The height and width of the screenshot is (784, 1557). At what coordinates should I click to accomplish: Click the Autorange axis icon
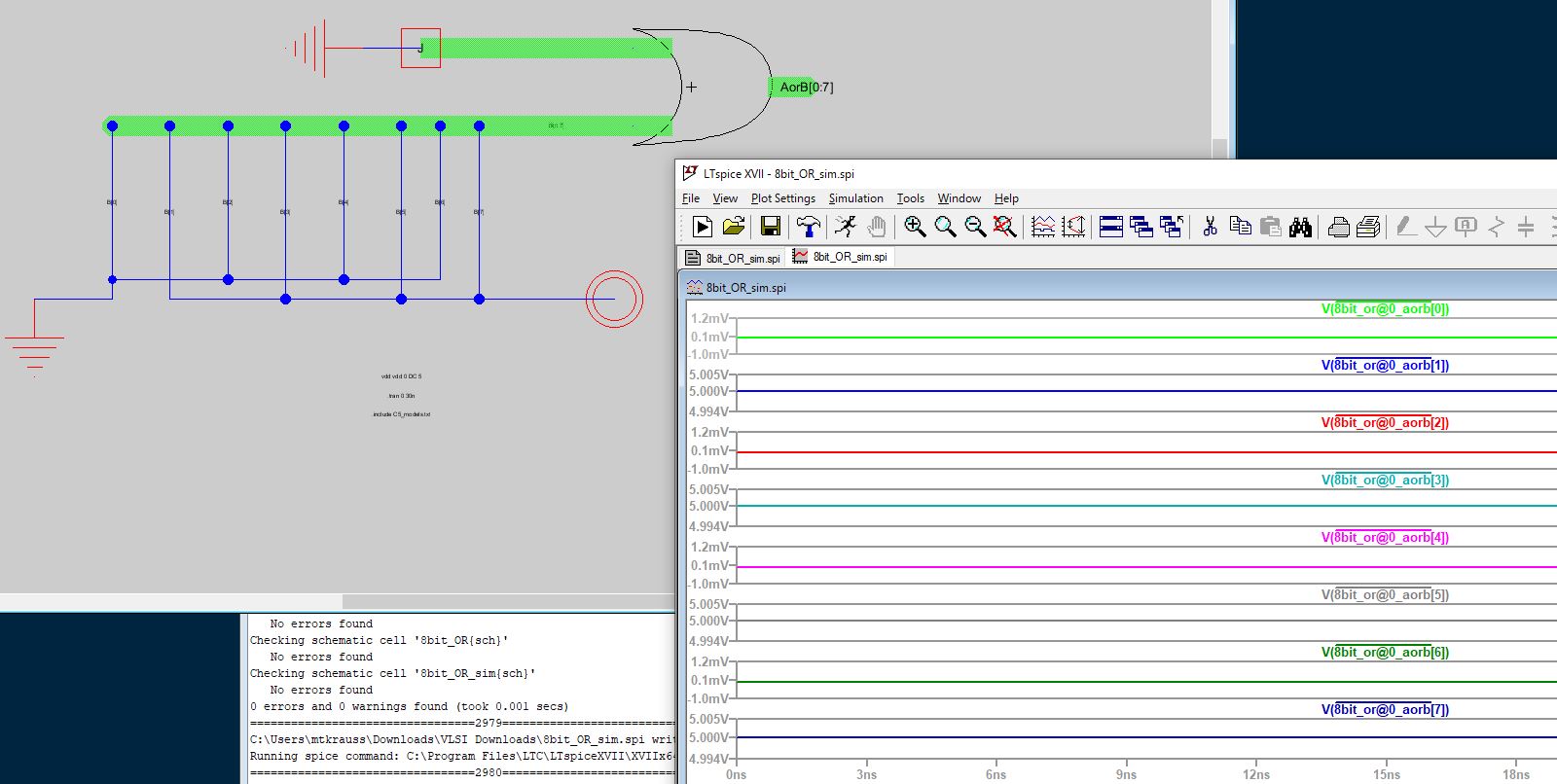[x=1073, y=227]
